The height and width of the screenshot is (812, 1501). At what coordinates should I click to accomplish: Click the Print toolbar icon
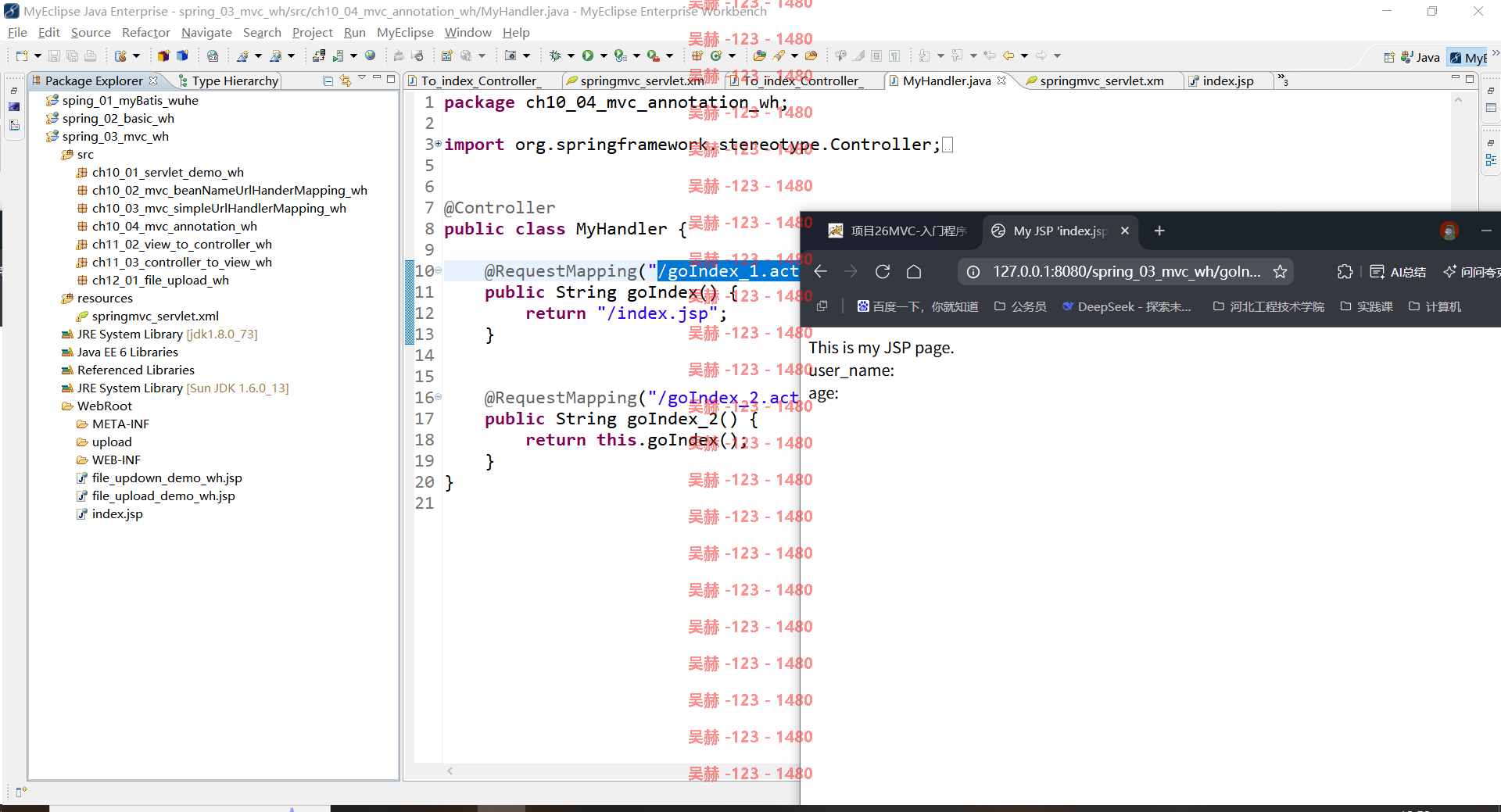click(90, 55)
